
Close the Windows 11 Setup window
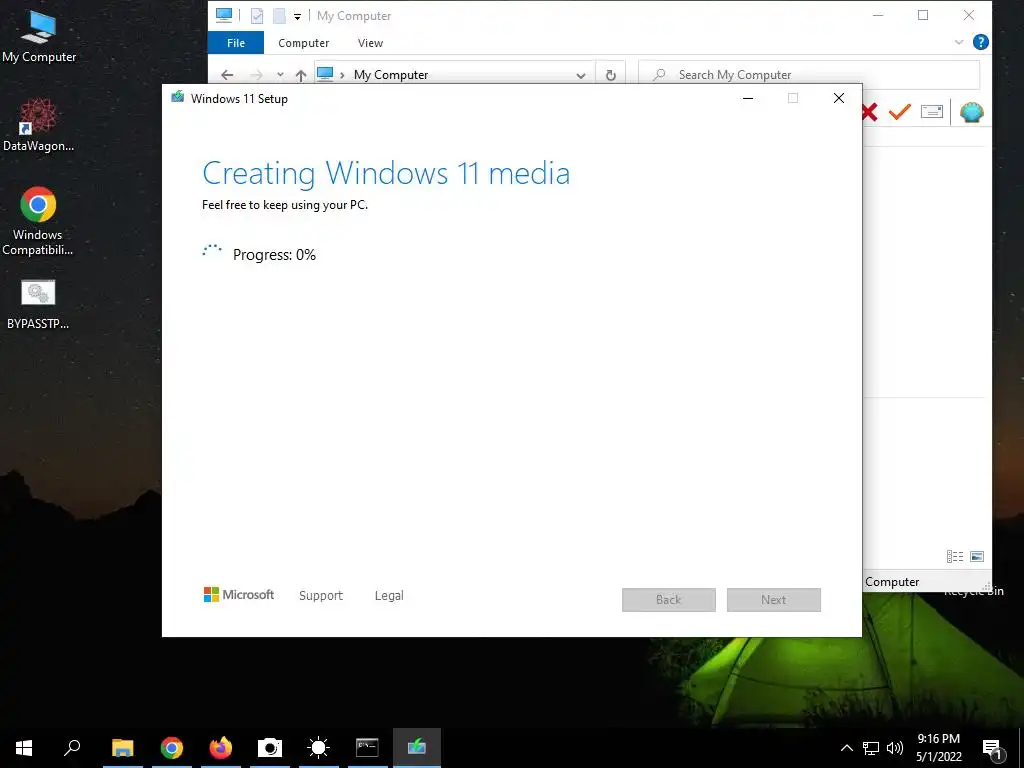click(839, 99)
